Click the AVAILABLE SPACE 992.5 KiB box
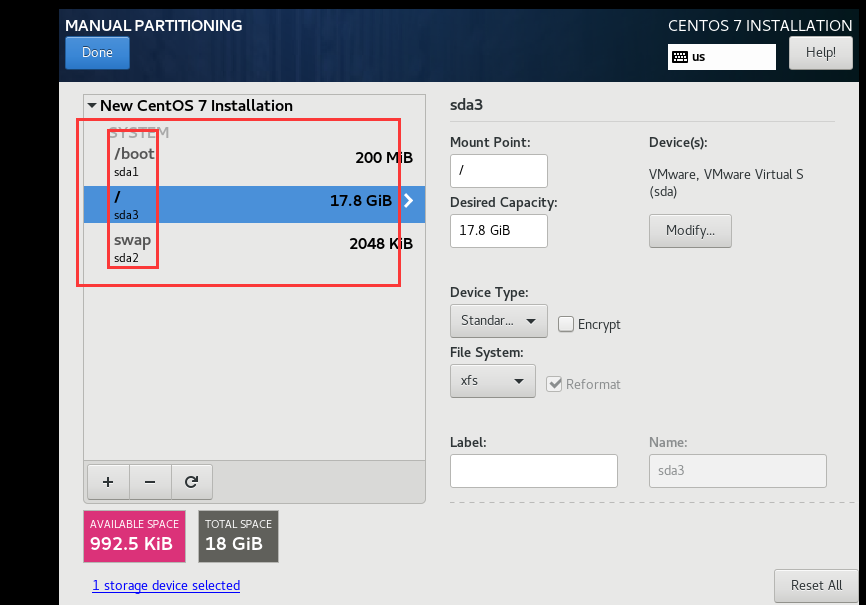This screenshot has width=866, height=605. [134, 536]
